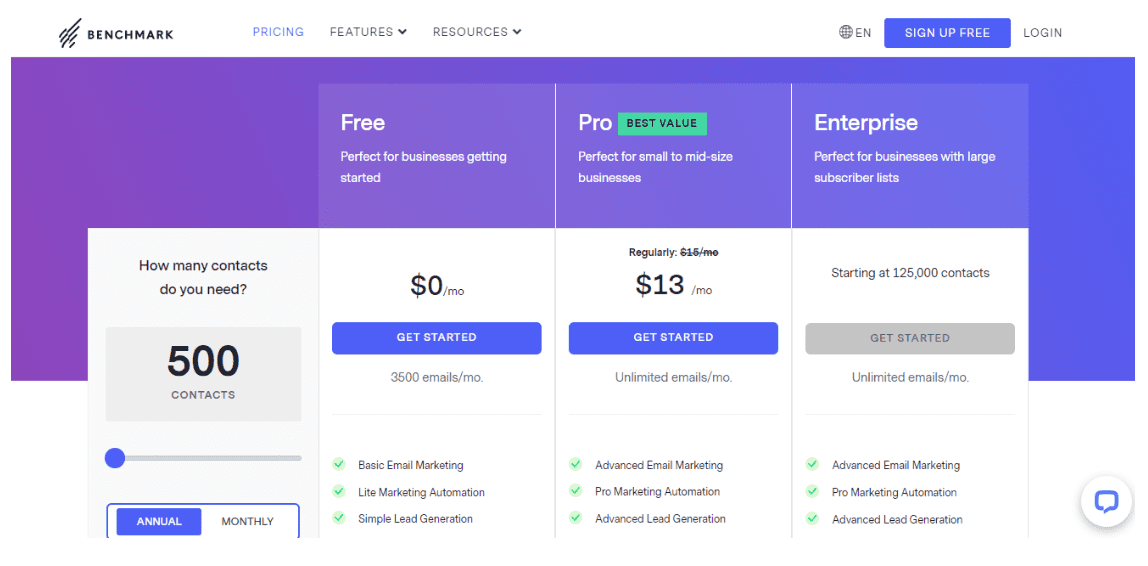Open the live chat bubble icon
The image size is (1148, 566).
point(1106,502)
